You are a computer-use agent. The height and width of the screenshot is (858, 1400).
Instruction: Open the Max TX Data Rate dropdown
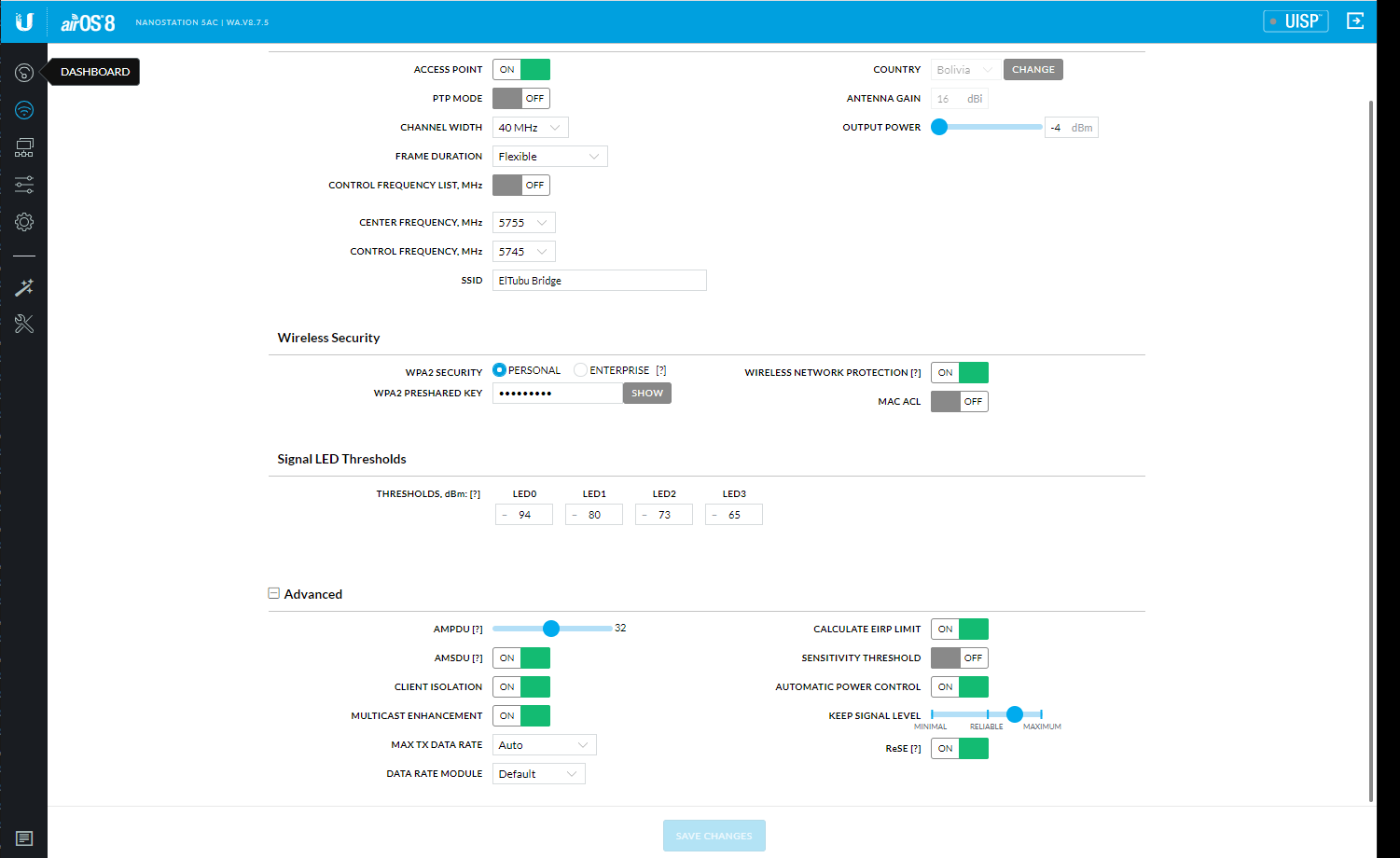click(x=544, y=745)
